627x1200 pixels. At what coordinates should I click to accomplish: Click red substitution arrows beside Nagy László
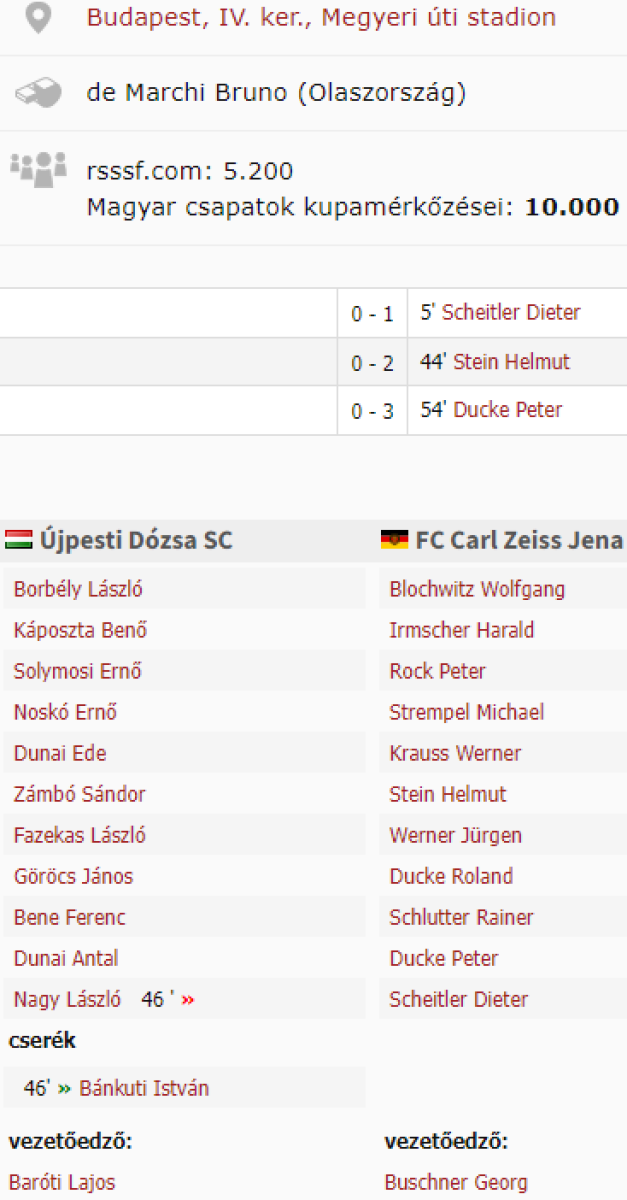tap(188, 999)
